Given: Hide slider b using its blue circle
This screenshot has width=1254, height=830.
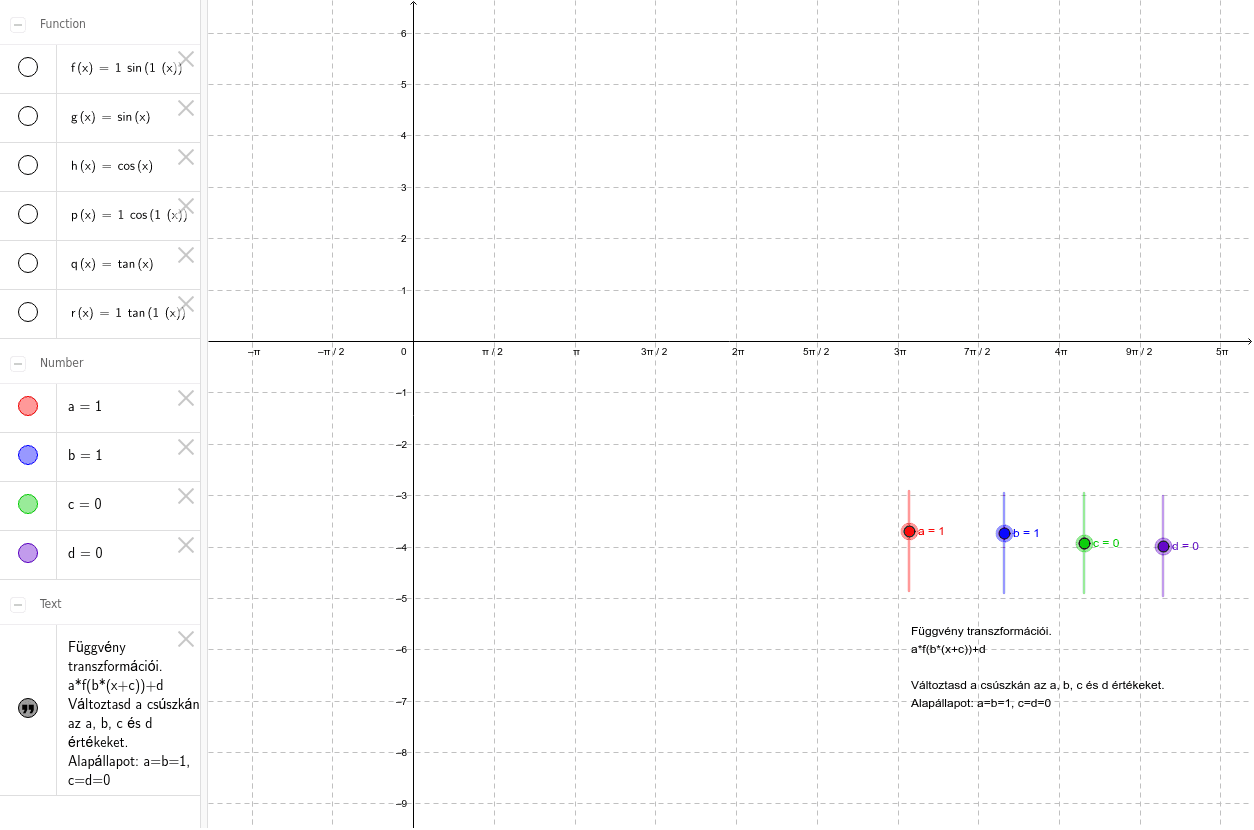Looking at the screenshot, I should (28, 455).
